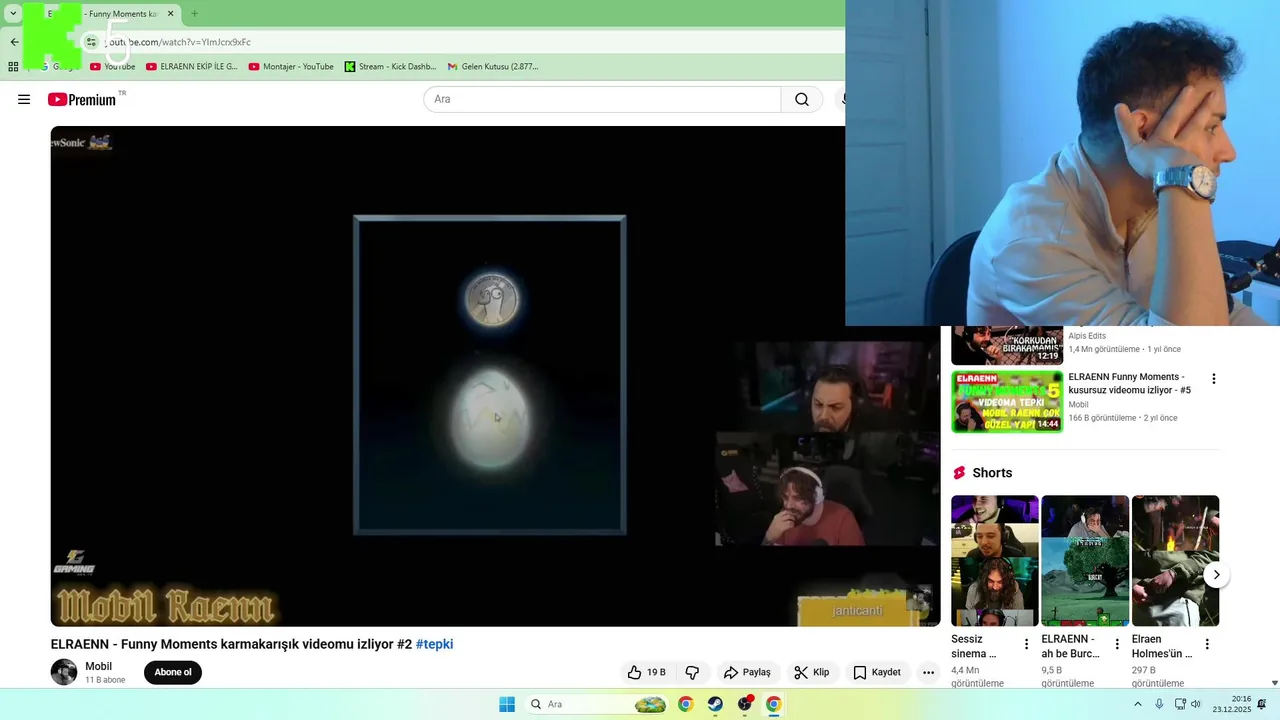Viewport: 1280px width, 720px height.
Task: Open the Mobil channel name link
Action: point(98,666)
